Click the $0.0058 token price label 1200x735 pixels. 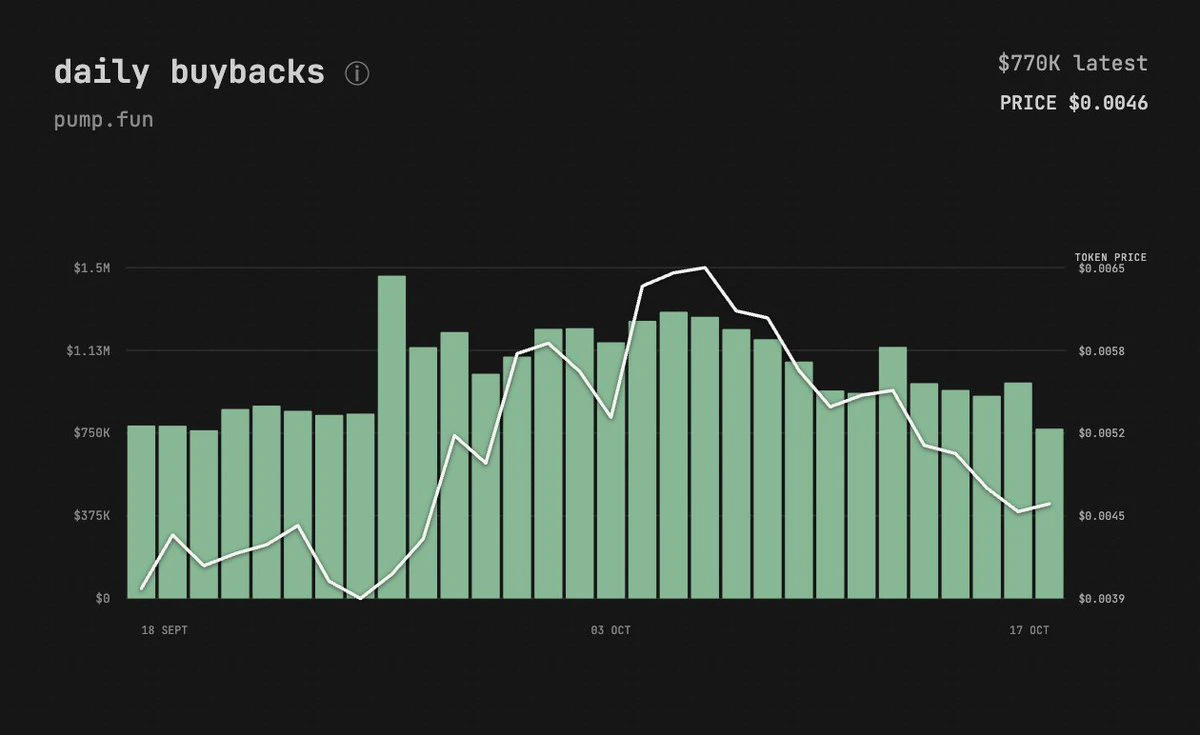click(1100, 351)
